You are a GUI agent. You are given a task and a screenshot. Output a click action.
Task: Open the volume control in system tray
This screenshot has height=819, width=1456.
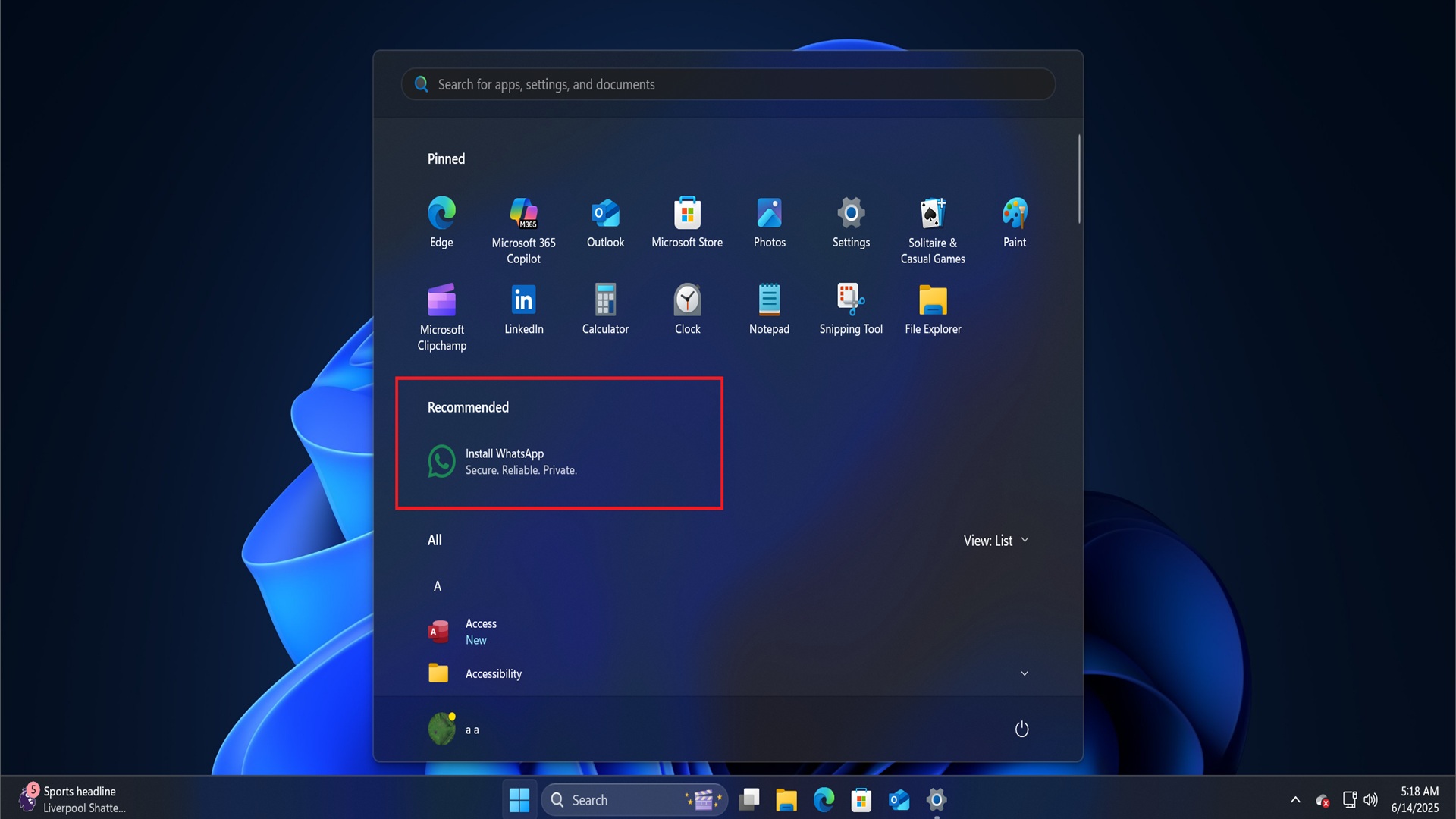click(x=1370, y=799)
